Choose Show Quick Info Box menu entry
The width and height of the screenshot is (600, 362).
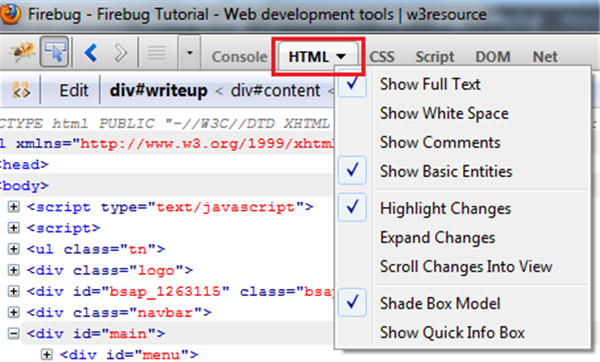point(452,332)
